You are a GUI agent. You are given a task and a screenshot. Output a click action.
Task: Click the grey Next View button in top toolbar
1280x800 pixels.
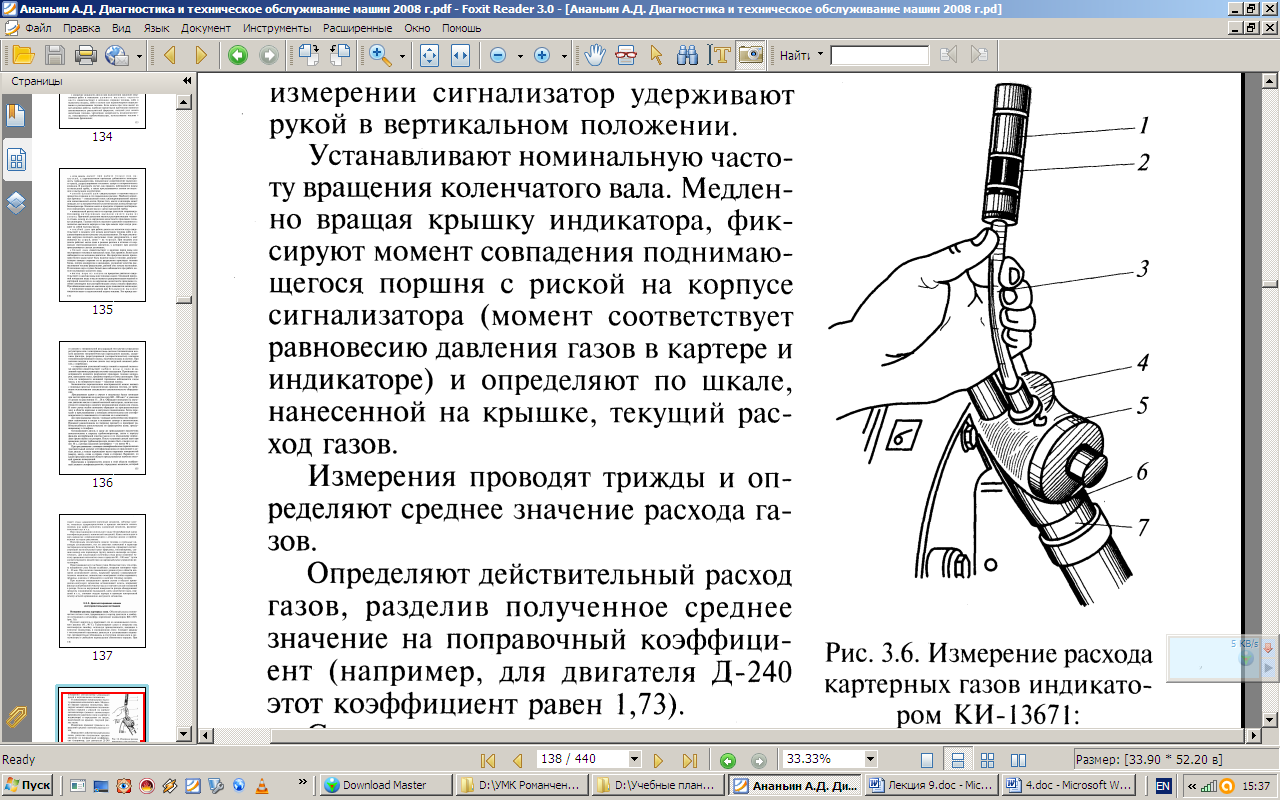(x=268, y=55)
